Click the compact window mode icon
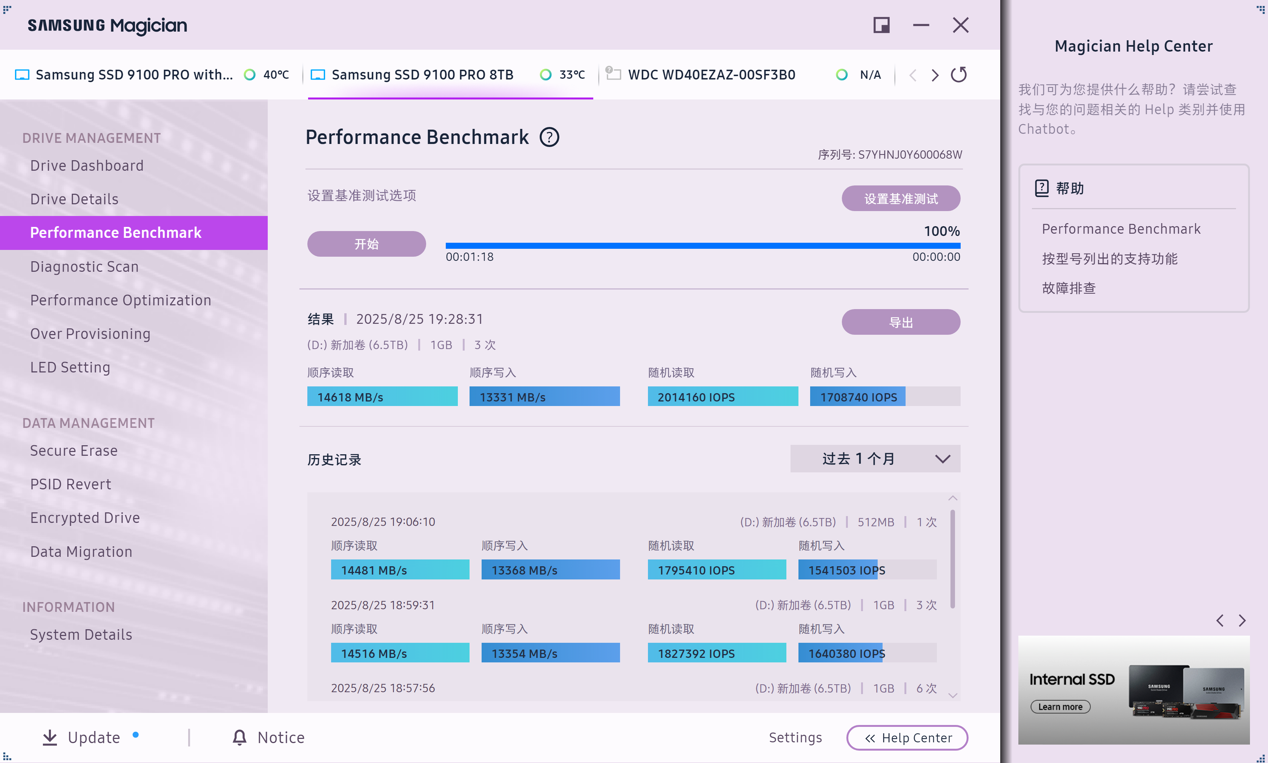 (881, 25)
